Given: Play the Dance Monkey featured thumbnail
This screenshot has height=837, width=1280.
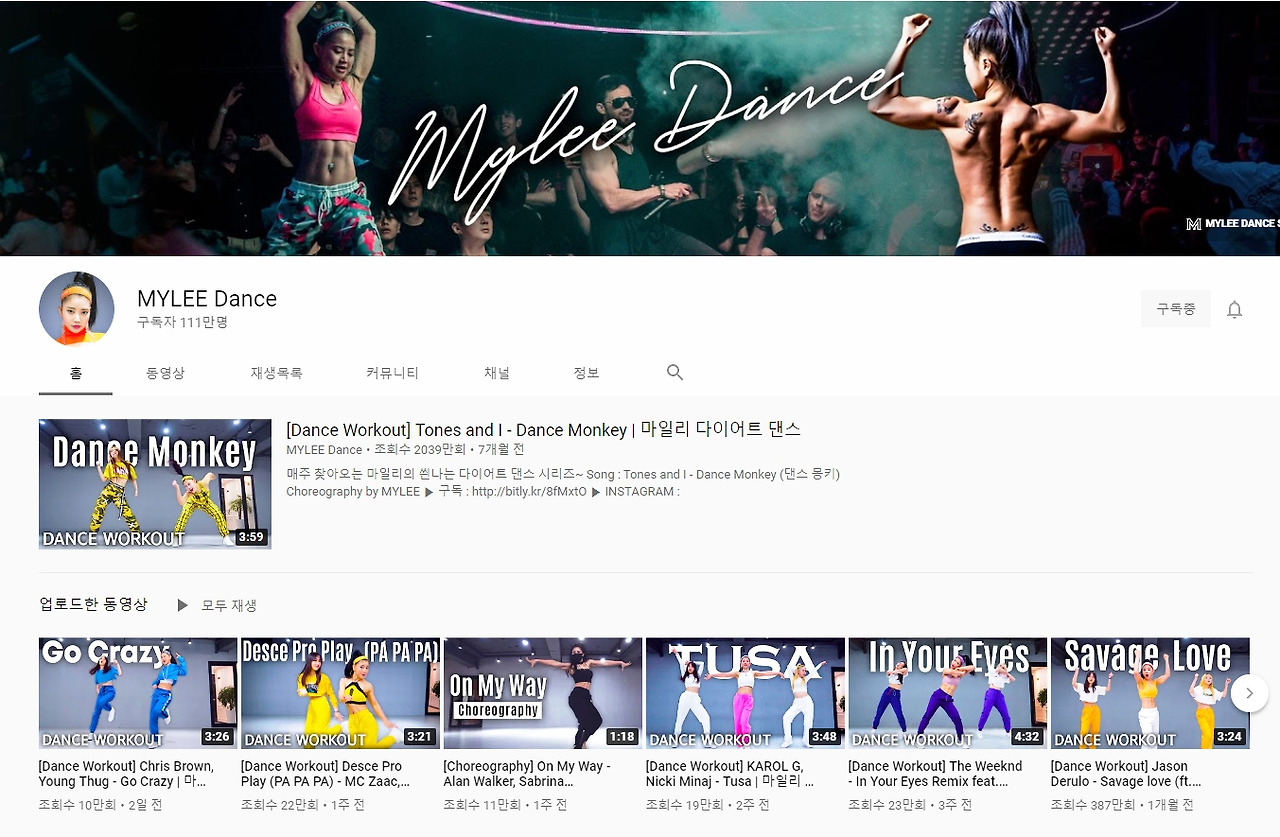Looking at the screenshot, I should click(x=155, y=484).
